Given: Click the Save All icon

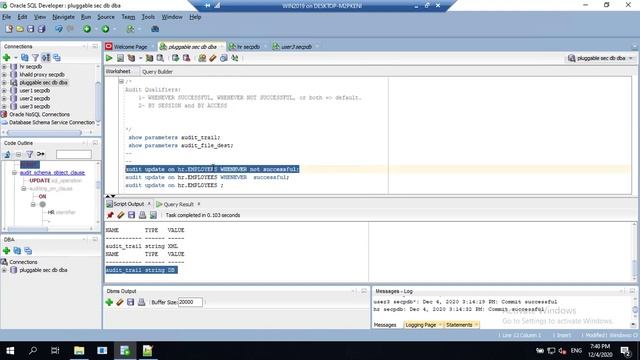Looking at the screenshot, I should (x=41, y=29).
